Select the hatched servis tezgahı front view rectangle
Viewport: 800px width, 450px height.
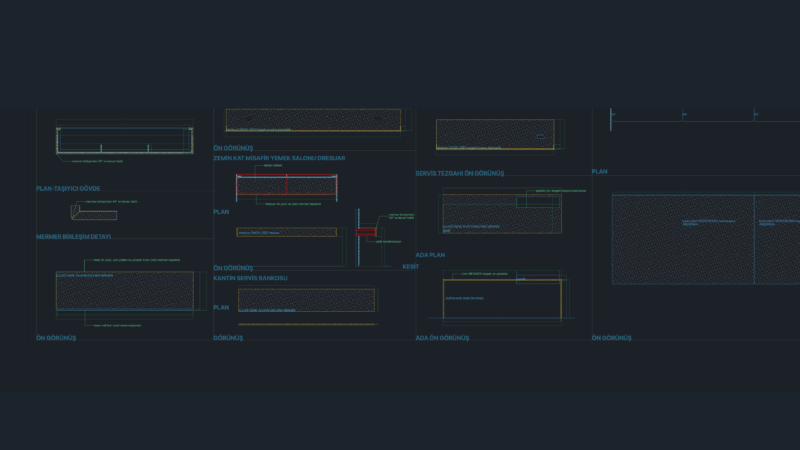coord(495,134)
